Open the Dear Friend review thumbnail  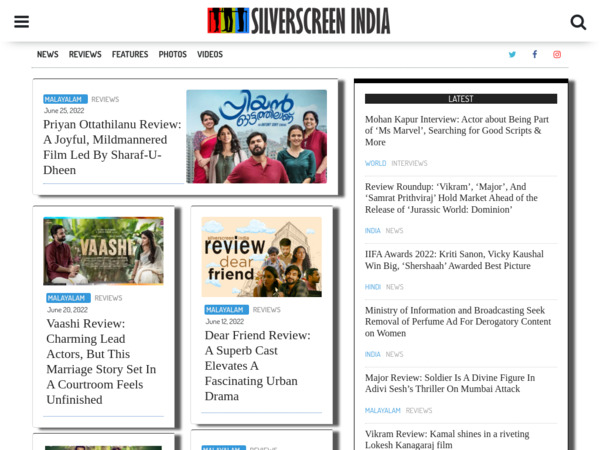coord(261,257)
